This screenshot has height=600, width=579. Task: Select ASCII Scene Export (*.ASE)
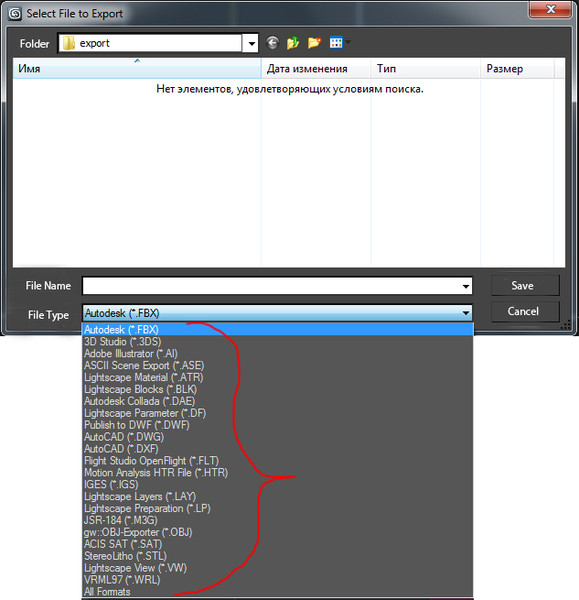tap(278, 365)
